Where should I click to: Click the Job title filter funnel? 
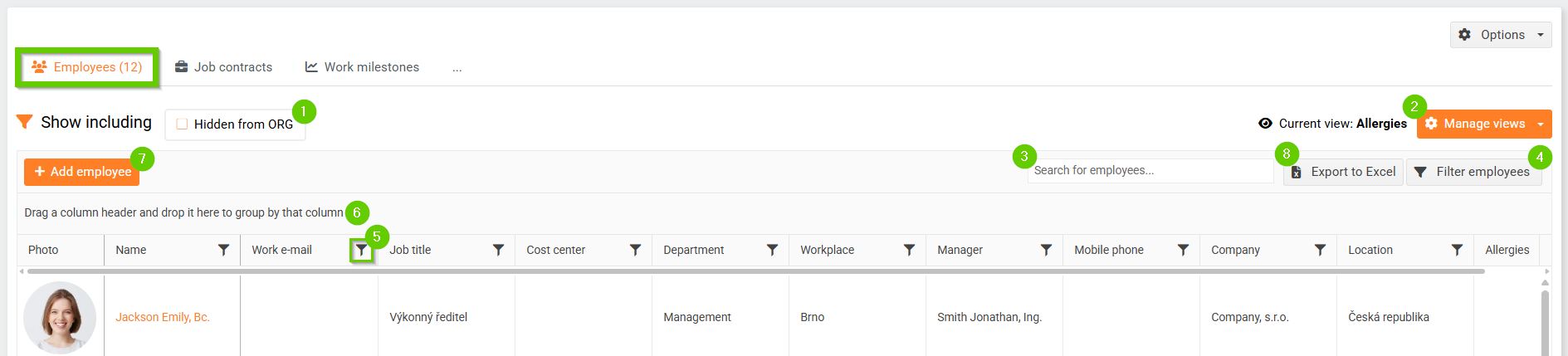click(x=498, y=250)
